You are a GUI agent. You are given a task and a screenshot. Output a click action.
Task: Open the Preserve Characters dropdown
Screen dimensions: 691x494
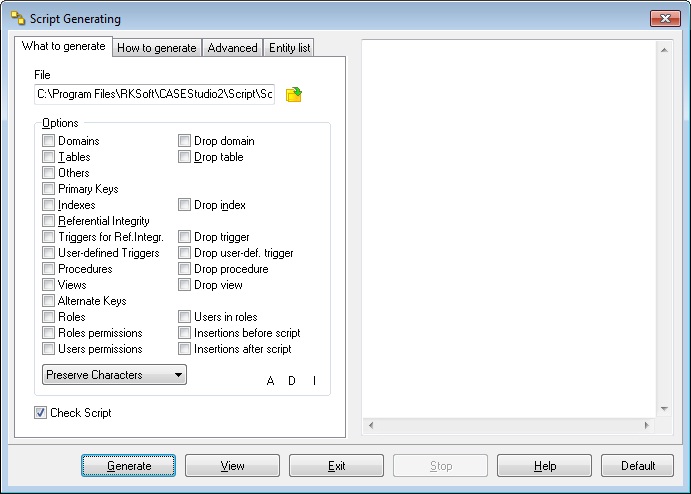tap(115, 375)
